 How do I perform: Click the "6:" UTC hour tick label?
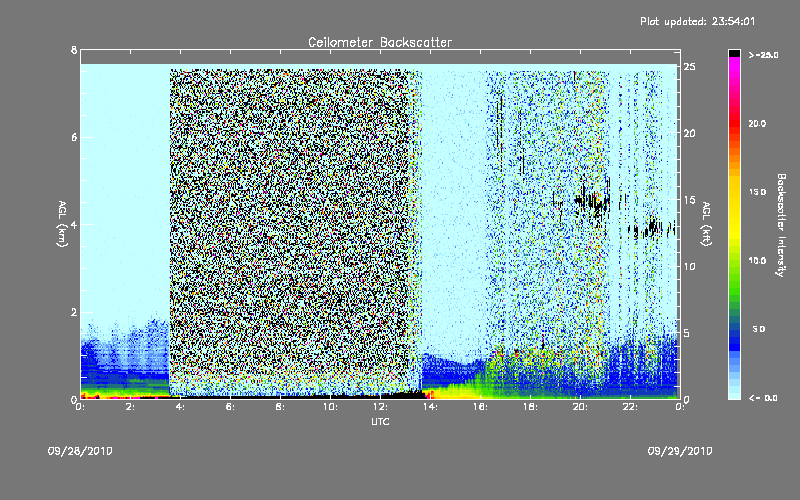click(x=231, y=407)
